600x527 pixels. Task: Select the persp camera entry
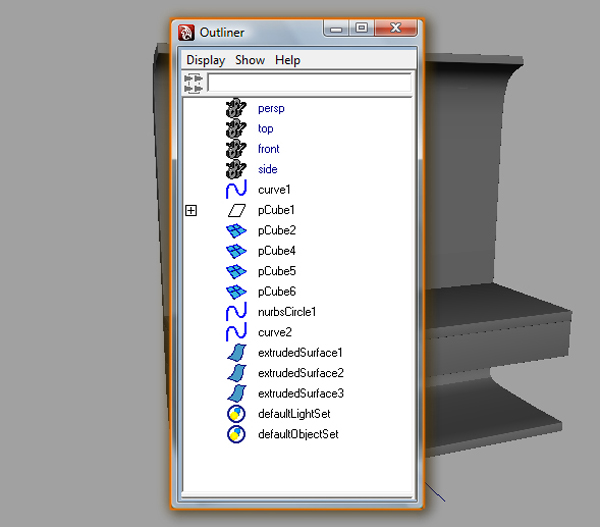point(271,109)
